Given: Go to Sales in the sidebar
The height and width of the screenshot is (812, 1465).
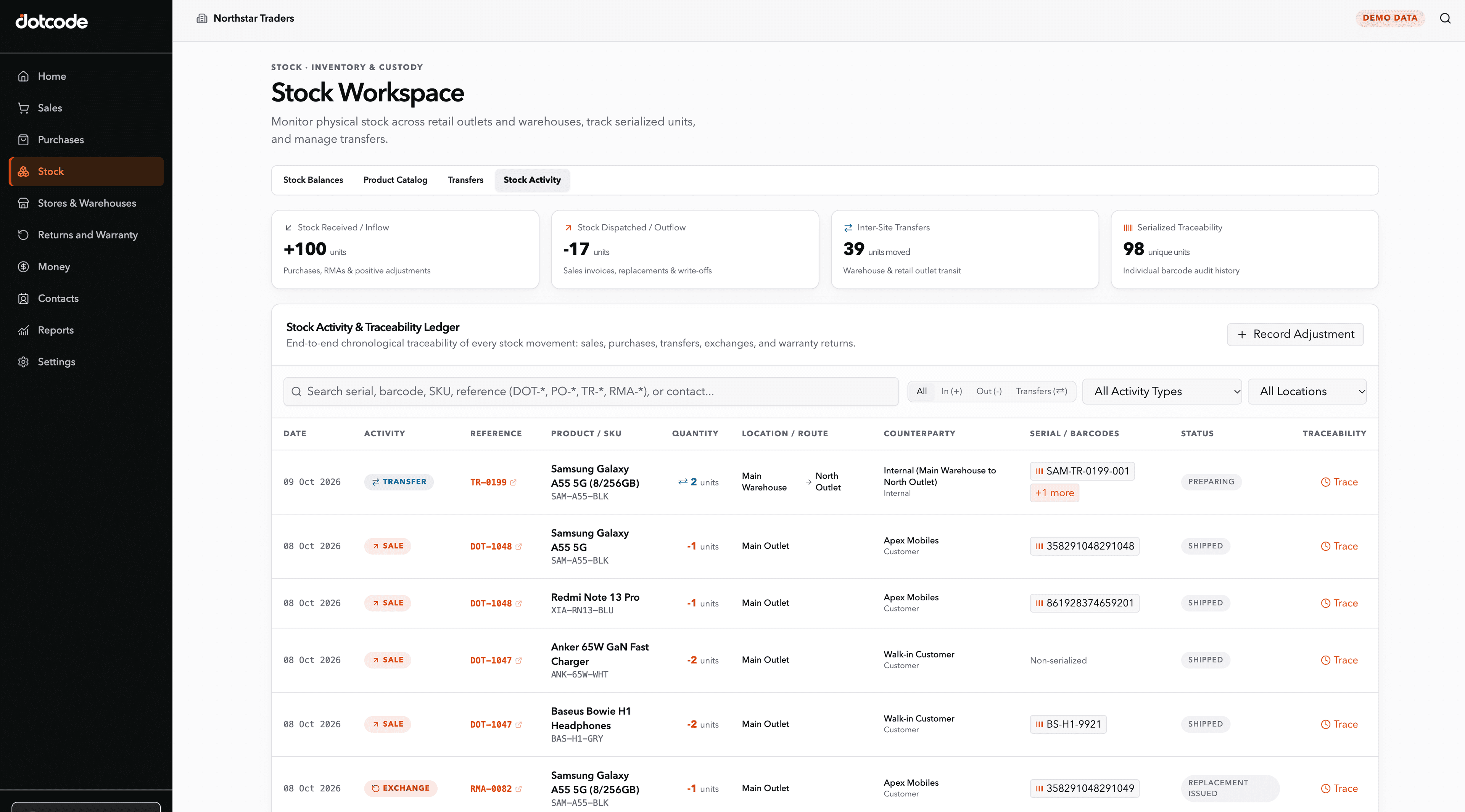Looking at the screenshot, I should click(x=87, y=108).
